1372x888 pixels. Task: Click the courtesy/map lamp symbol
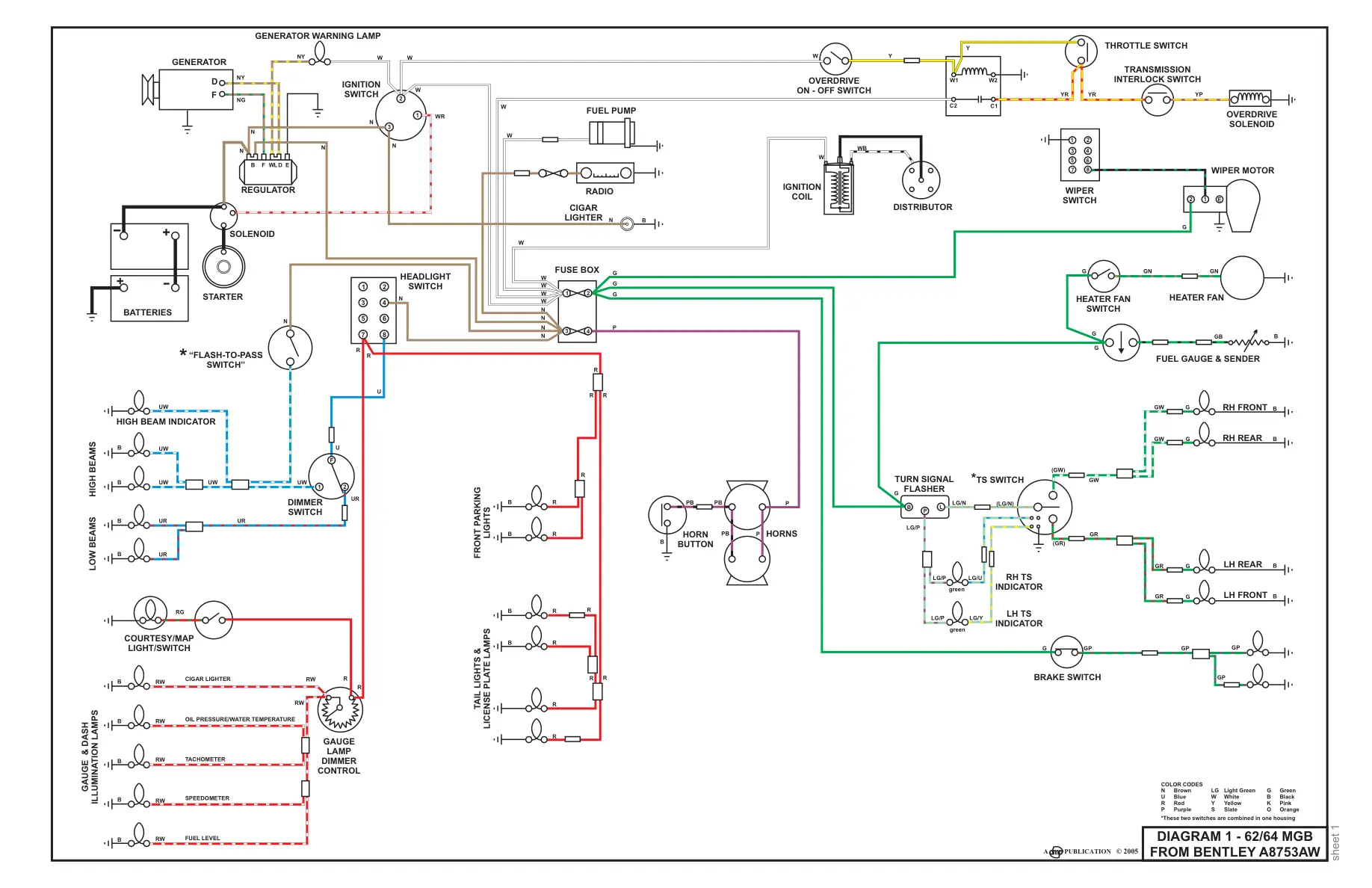click(150, 613)
